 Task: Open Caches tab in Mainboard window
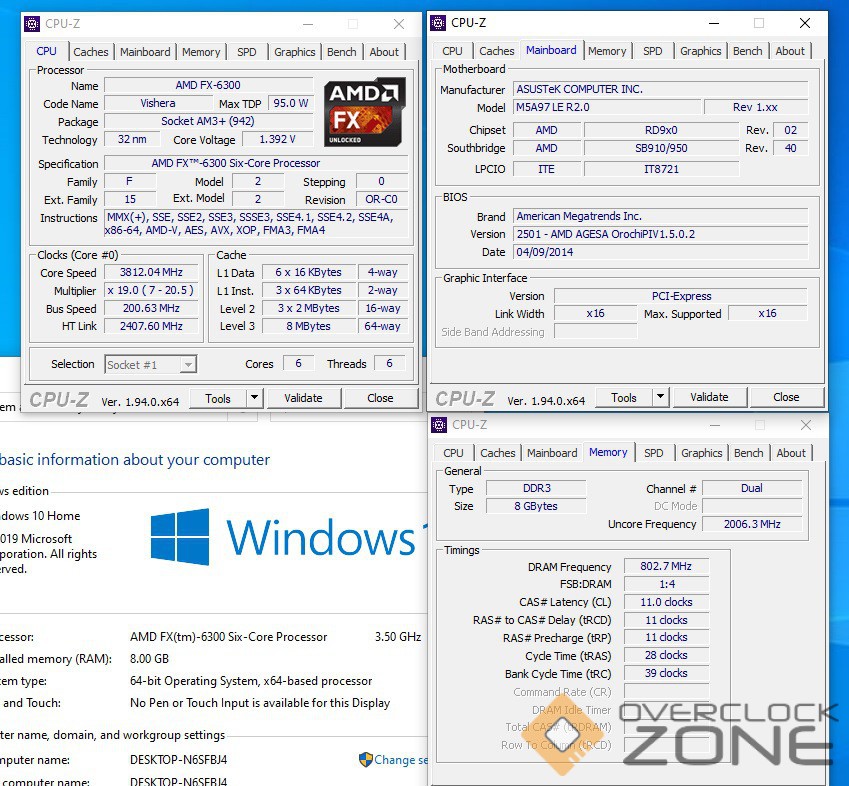click(497, 51)
